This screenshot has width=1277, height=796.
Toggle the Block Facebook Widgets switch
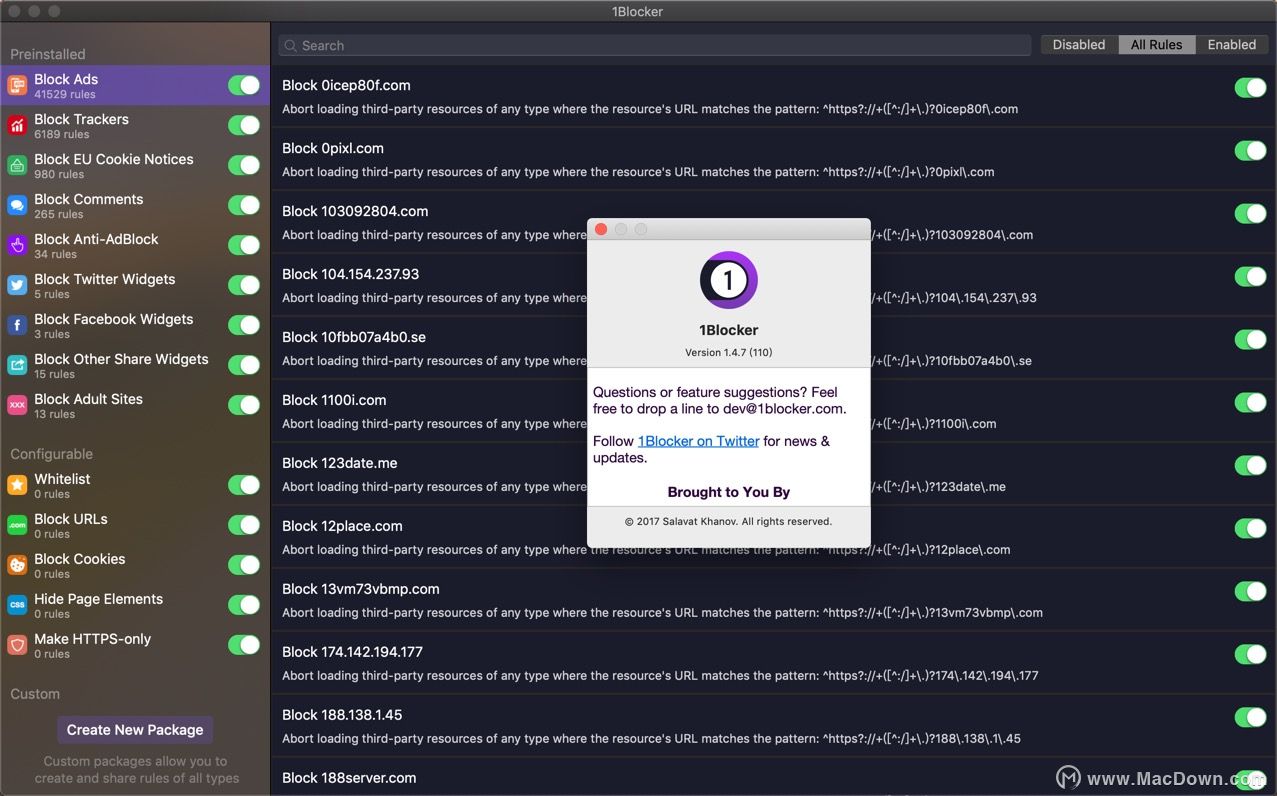[244, 325]
